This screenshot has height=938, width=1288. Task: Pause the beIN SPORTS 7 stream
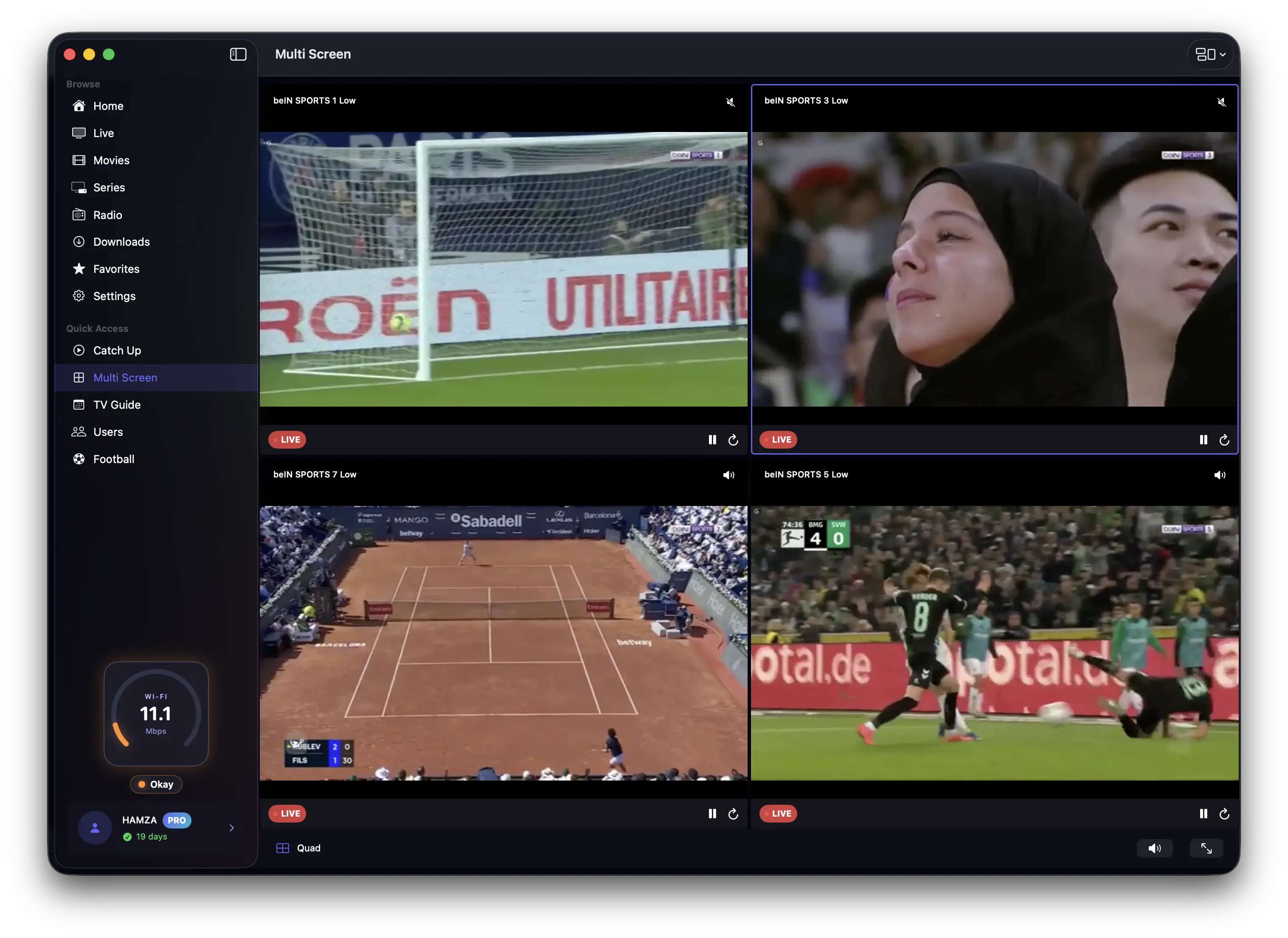tap(712, 814)
